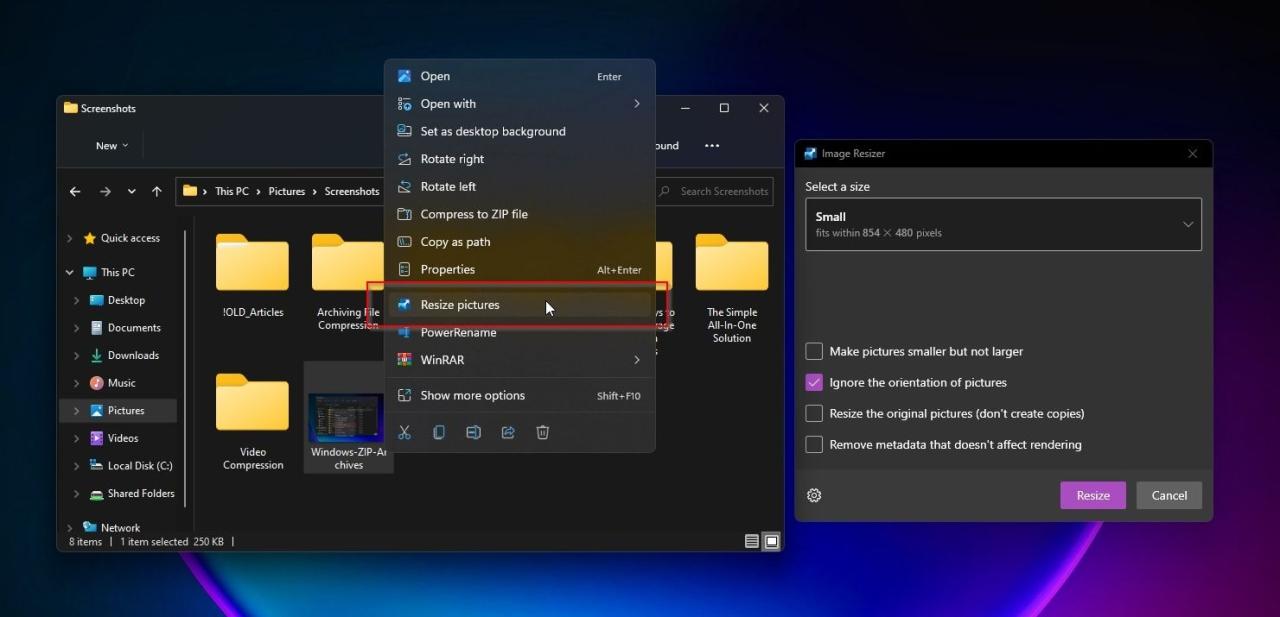Enable Resize the original pictures option

point(814,413)
